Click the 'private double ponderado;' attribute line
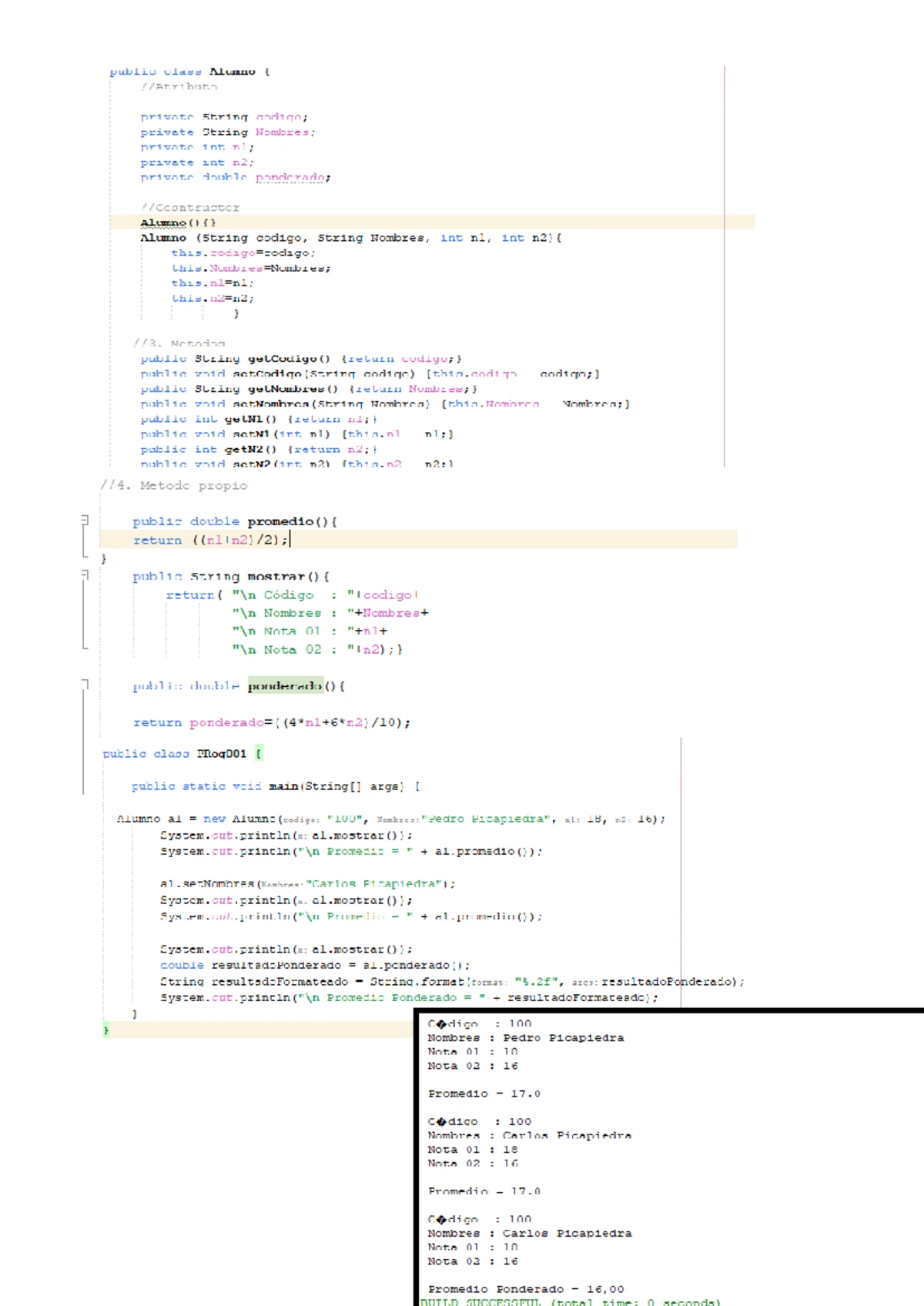This screenshot has height=1306, width=924. (236, 177)
